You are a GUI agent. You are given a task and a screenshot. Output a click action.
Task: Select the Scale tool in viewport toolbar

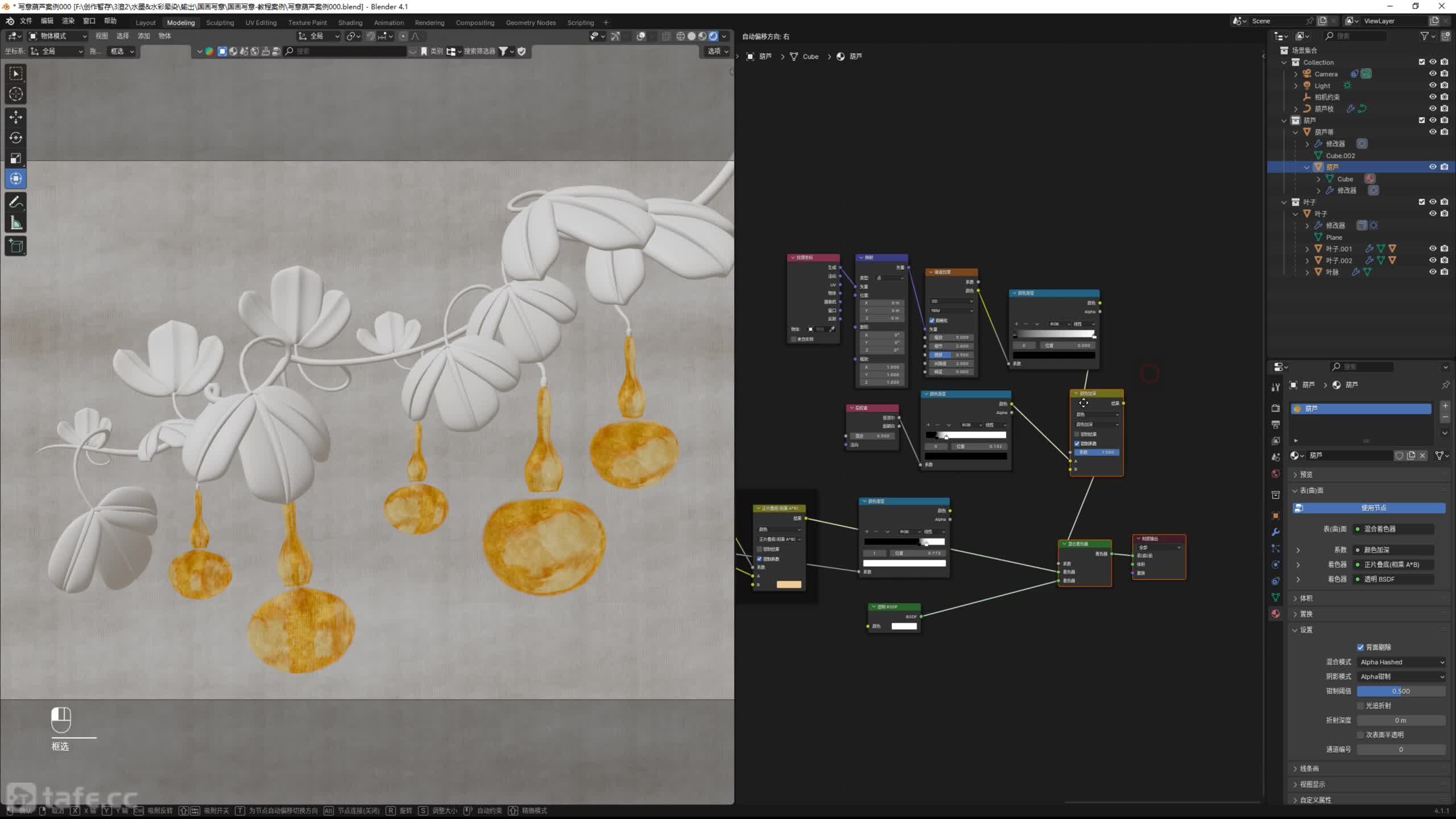pos(16,158)
